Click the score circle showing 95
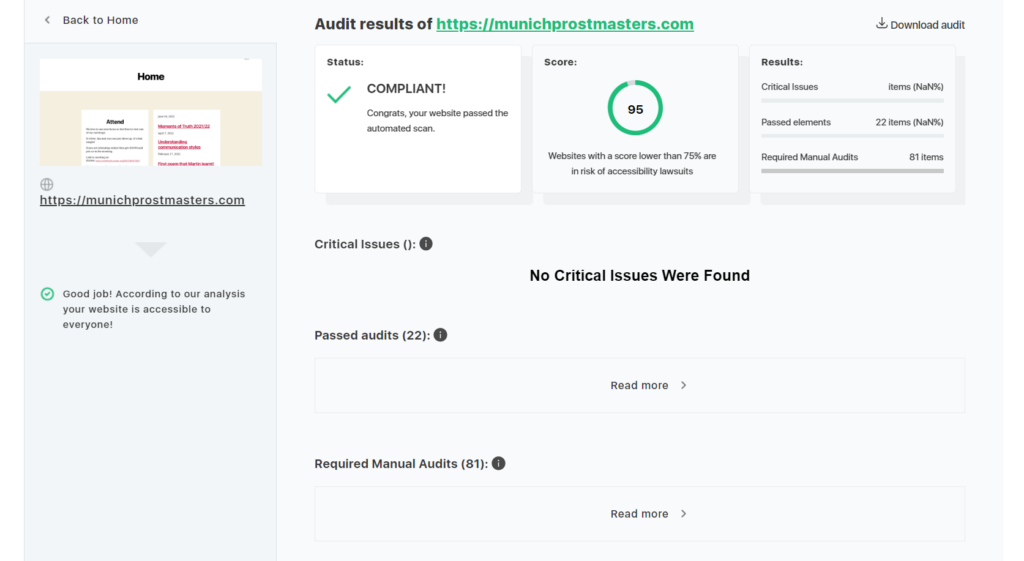 (635, 108)
